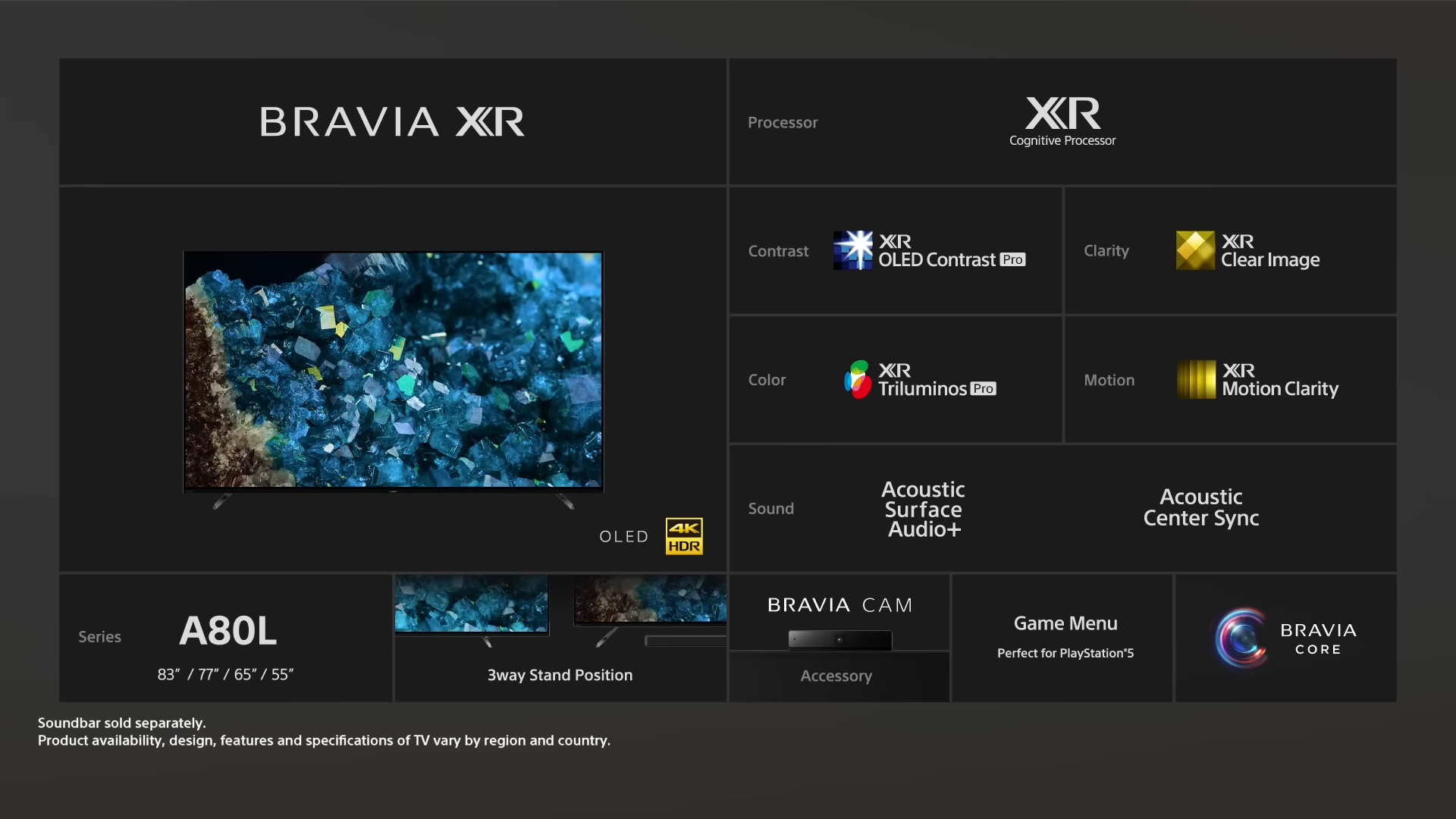Click 'Soundbar sold separately.' footnote
1456x819 pixels.
[x=122, y=723]
